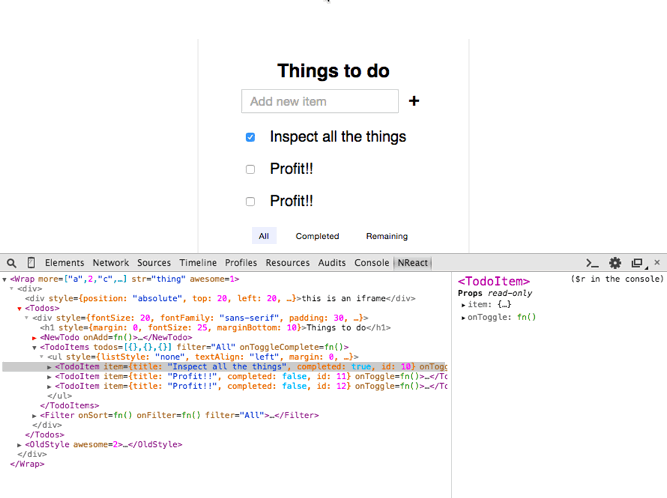
Task: Collapse the TodoItems node arrow
Action: (34, 347)
